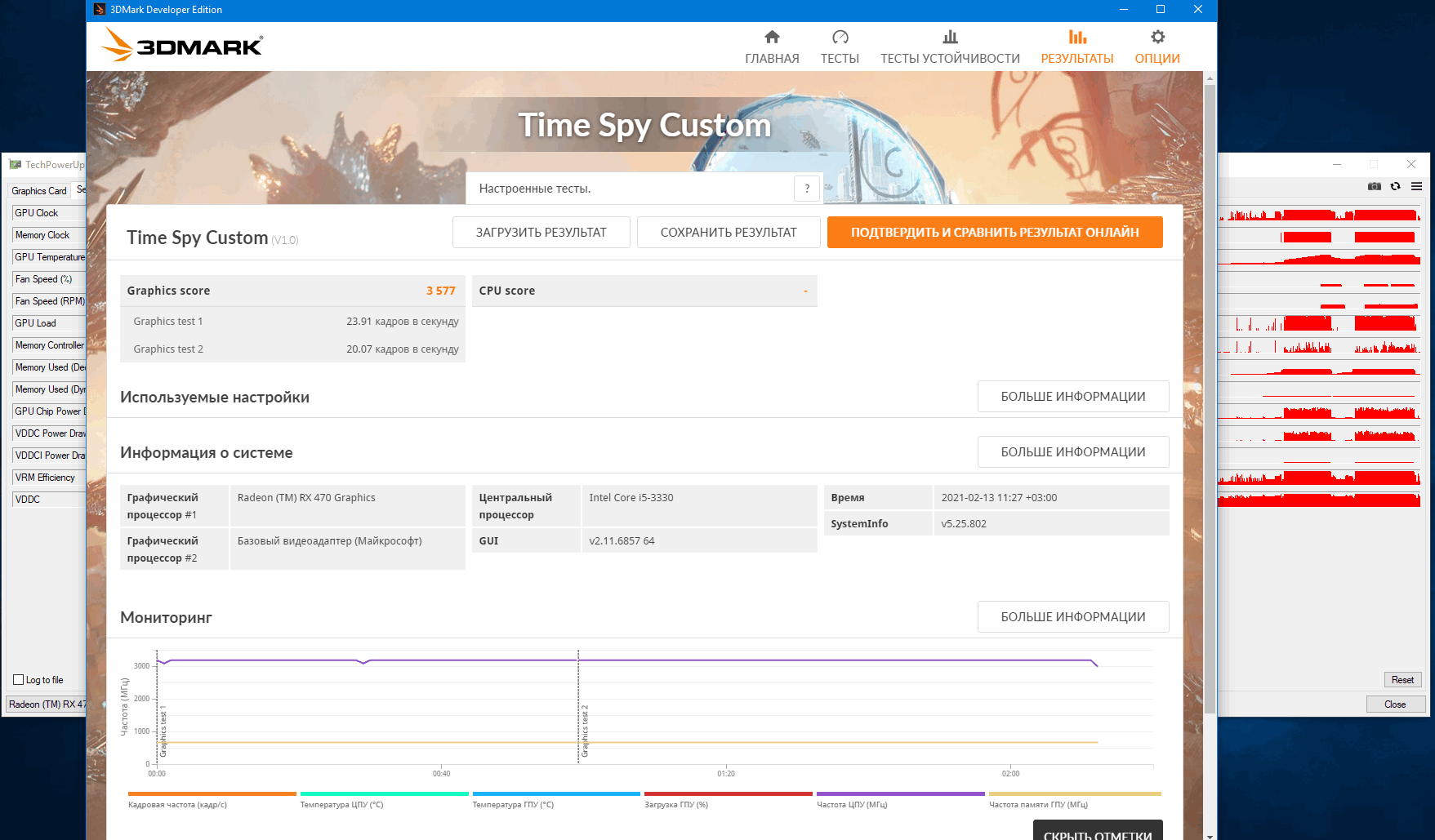Toggle Загрузка ГПУ legend swatch
1435x840 pixels.
coord(729,793)
